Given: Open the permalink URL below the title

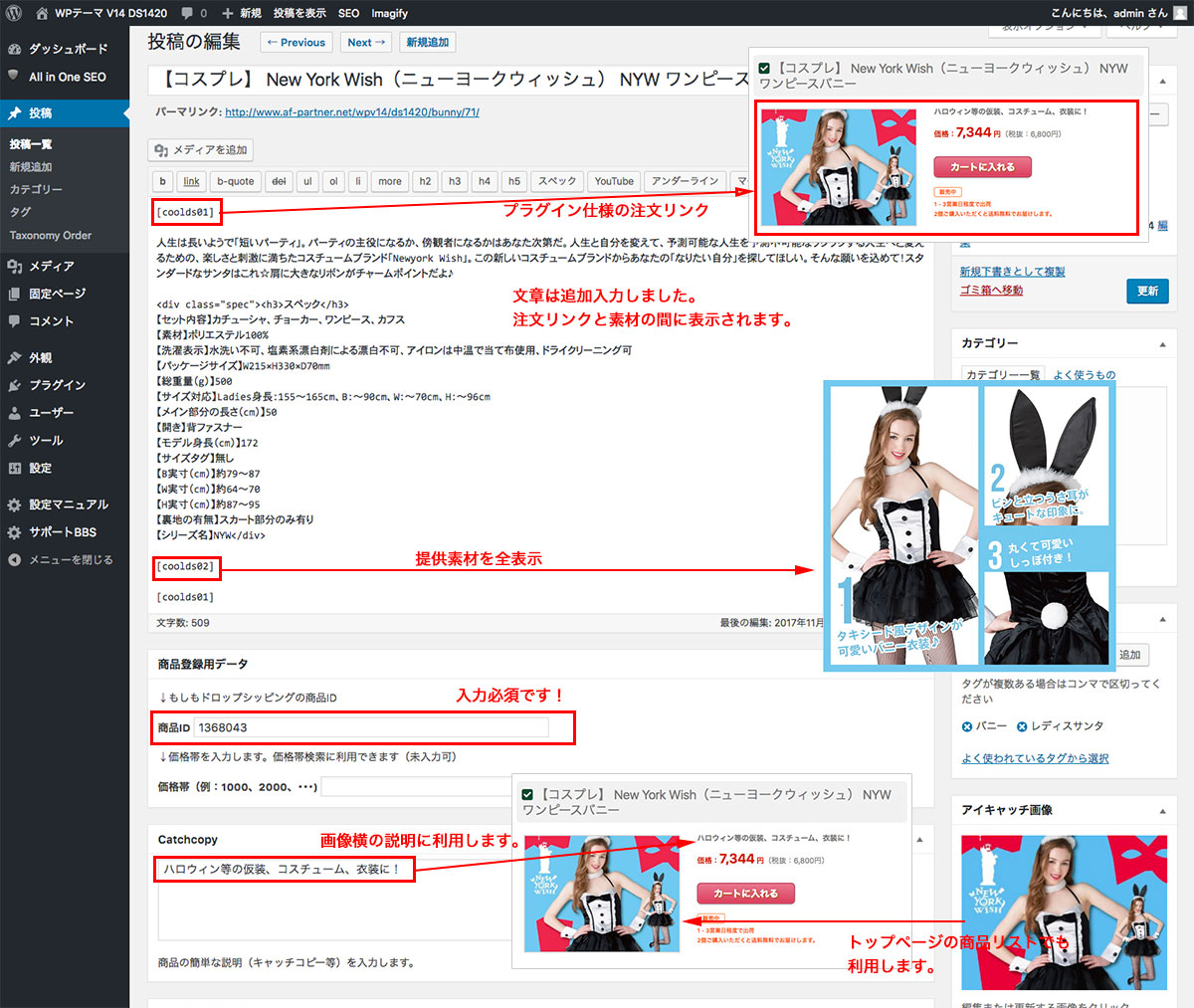Looking at the screenshot, I should tap(352, 112).
